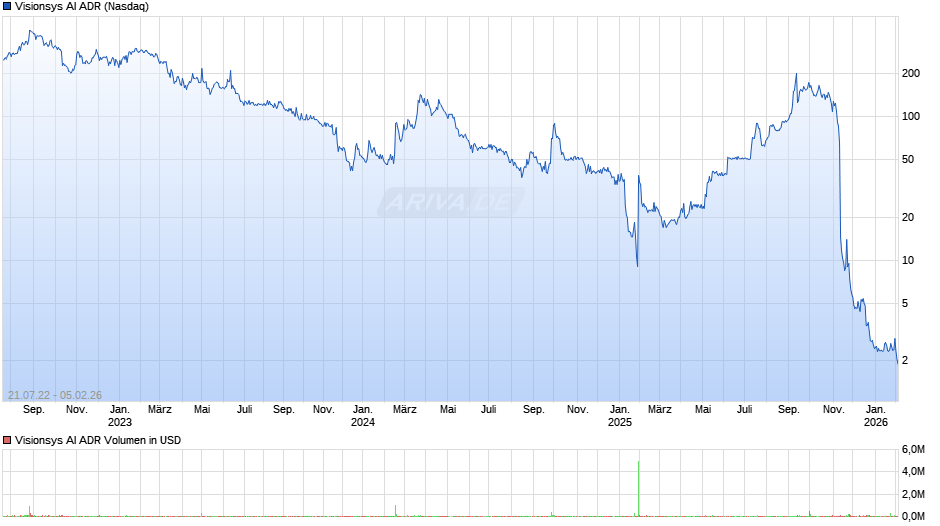Click the 'Jan. 2025' axis label
Screen dimensions: 940x526
[x=620, y=416]
